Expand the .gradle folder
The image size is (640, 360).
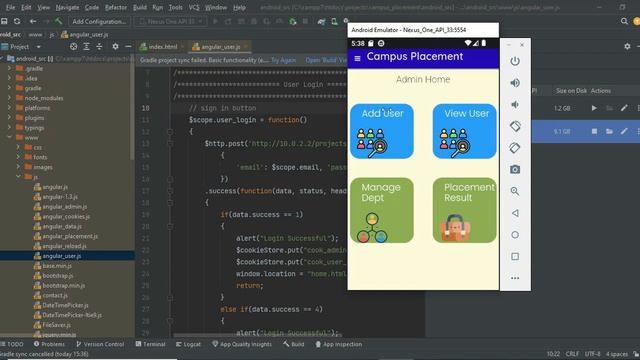[x=9, y=68]
